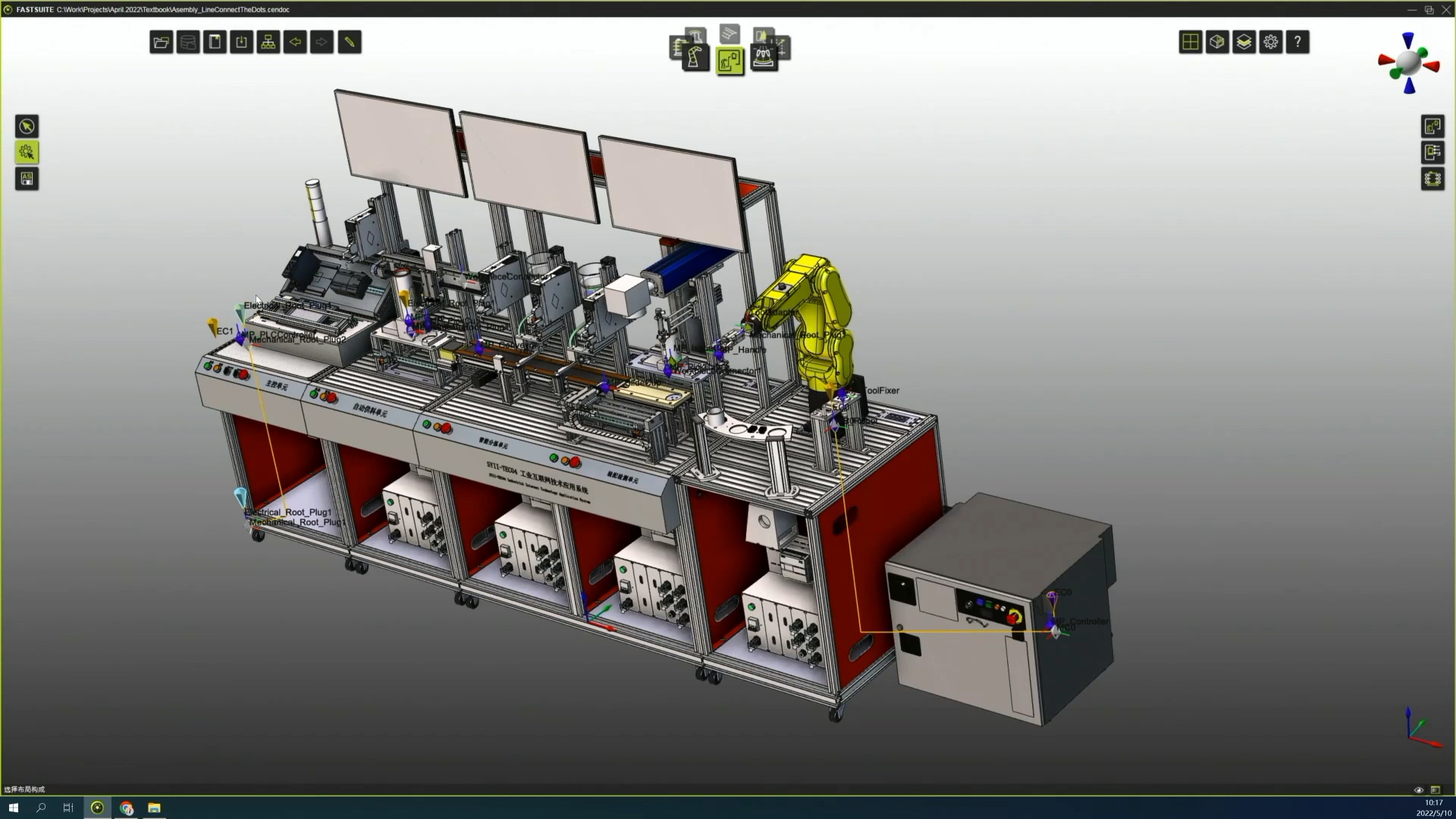
Task: Open Chrome from the Windows taskbar
Action: tap(126, 808)
